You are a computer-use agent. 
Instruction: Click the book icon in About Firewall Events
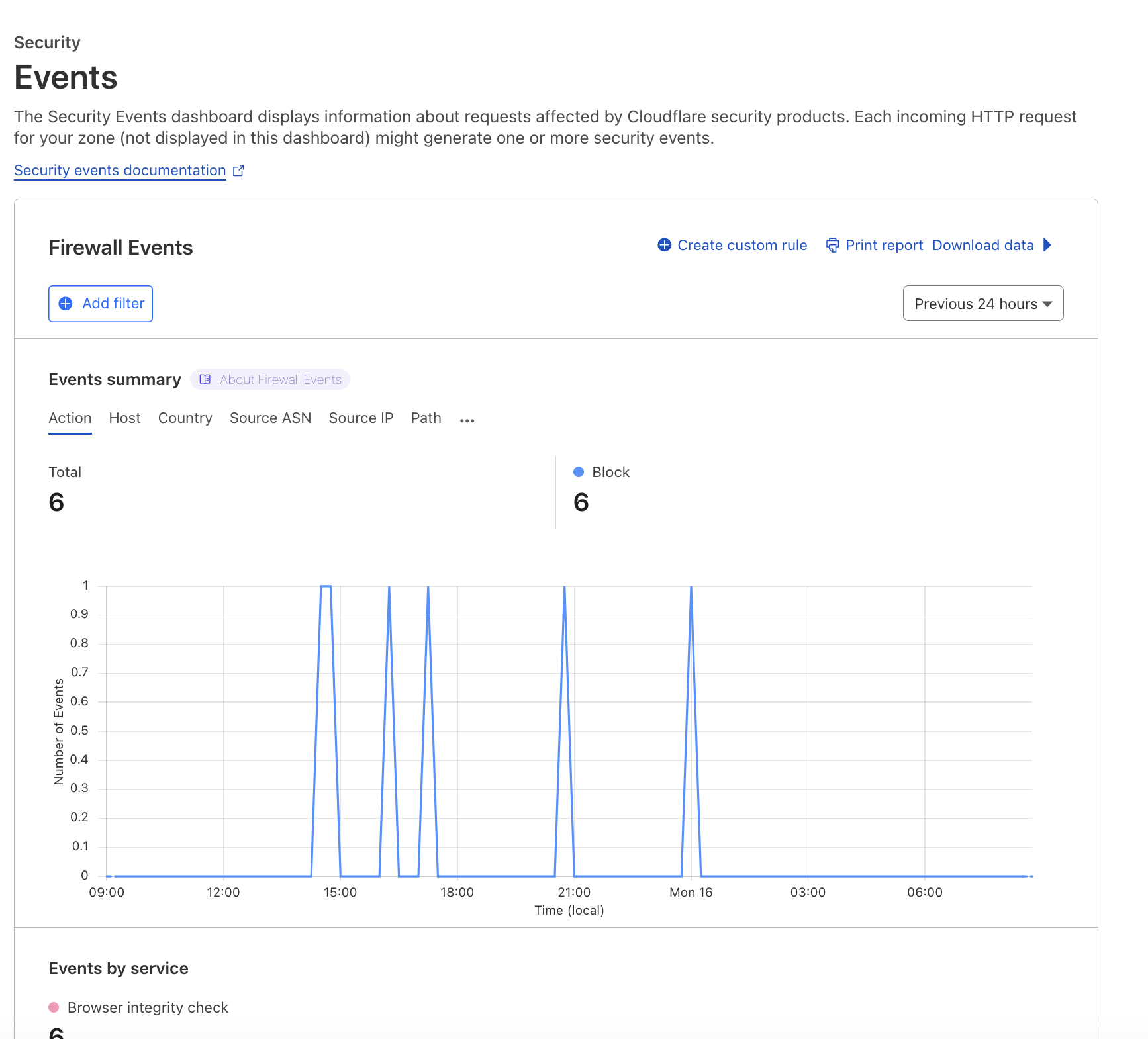[205, 379]
